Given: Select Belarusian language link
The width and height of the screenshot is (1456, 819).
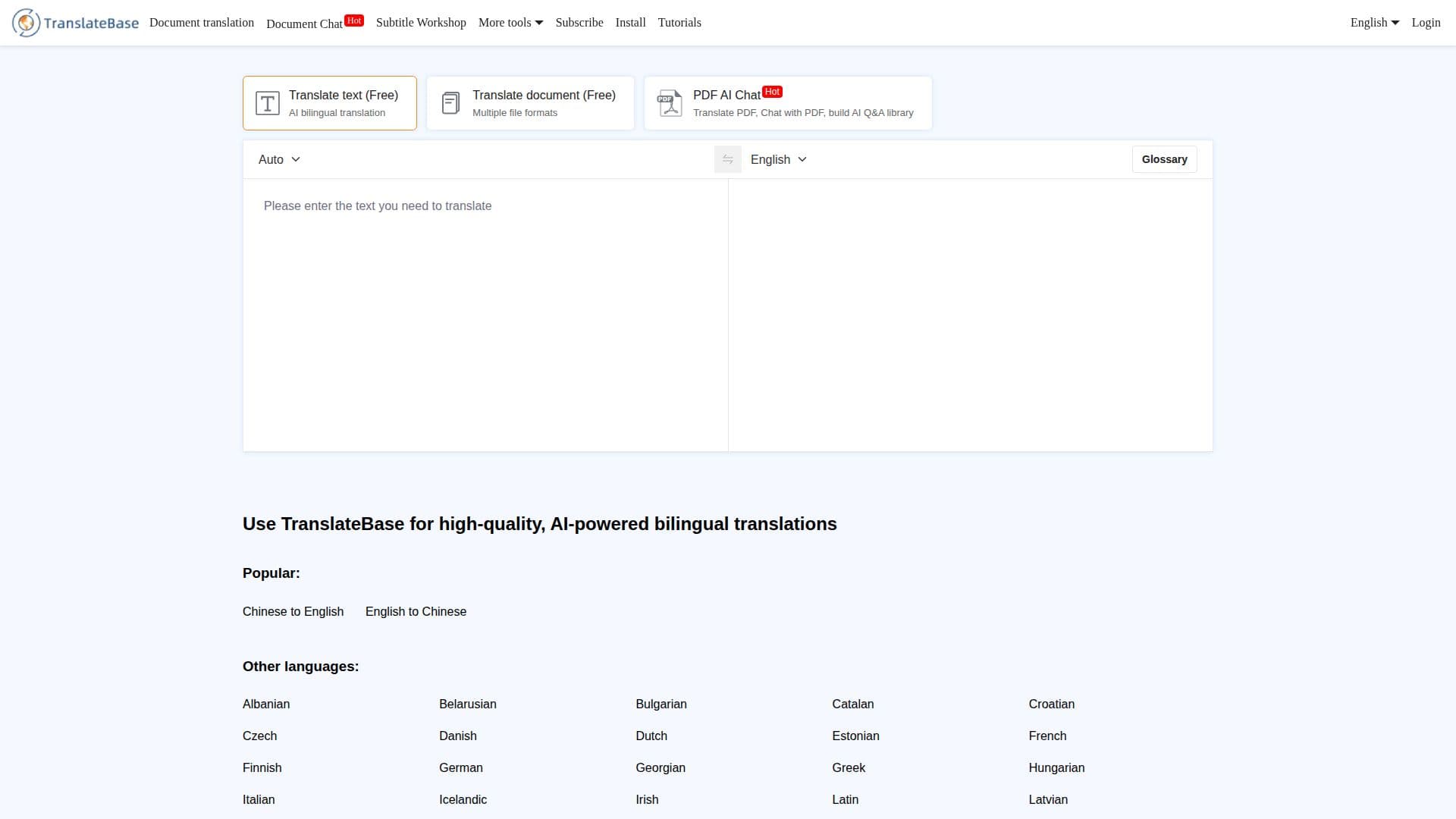Looking at the screenshot, I should [x=468, y=704].
